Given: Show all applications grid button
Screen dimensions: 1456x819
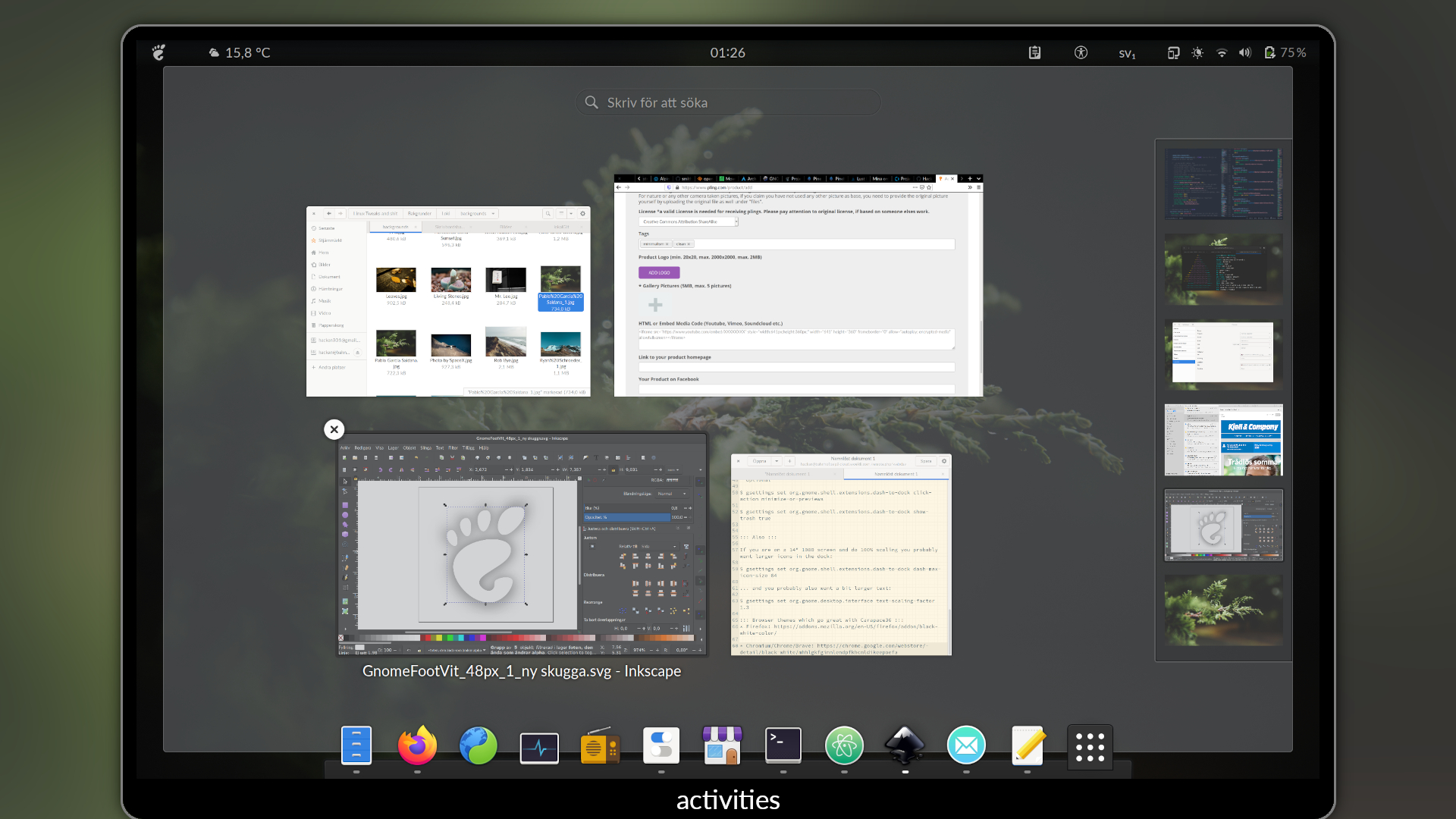Looking at the screenshot, I should [1090, 747].
